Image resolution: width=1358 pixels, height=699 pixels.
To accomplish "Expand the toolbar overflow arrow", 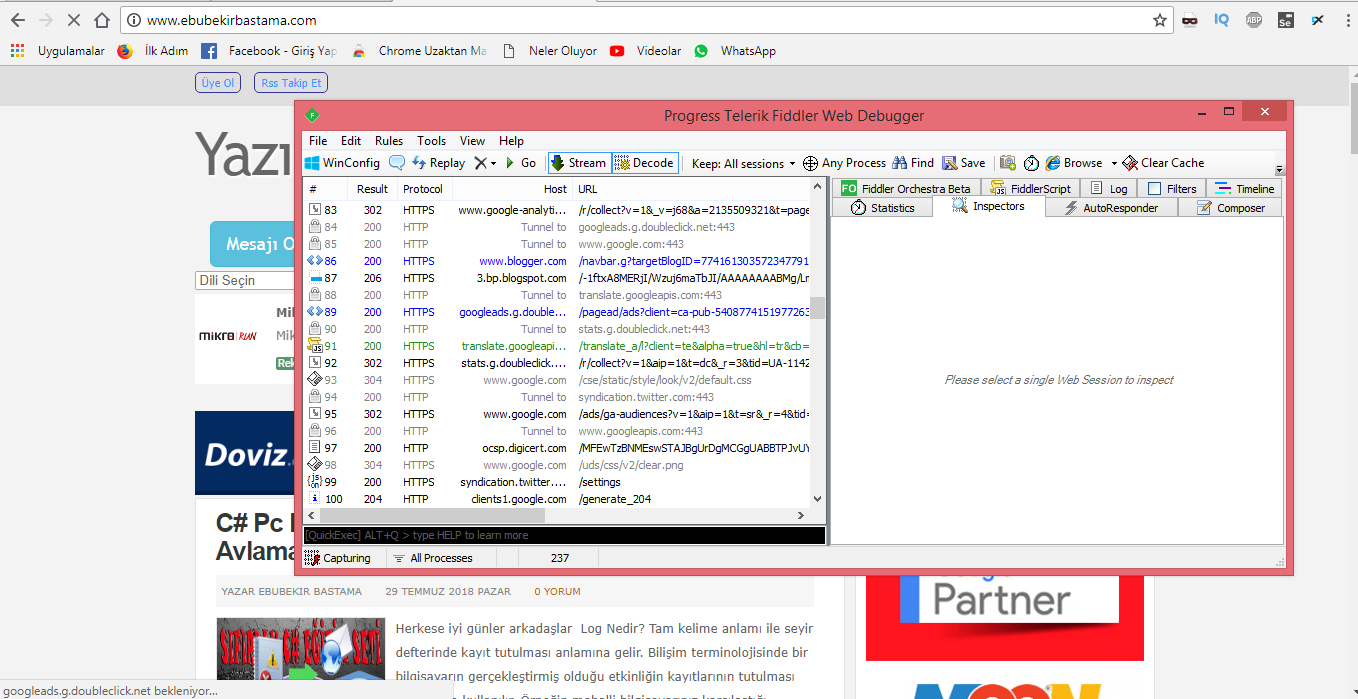I will [x=1279, y=169].
